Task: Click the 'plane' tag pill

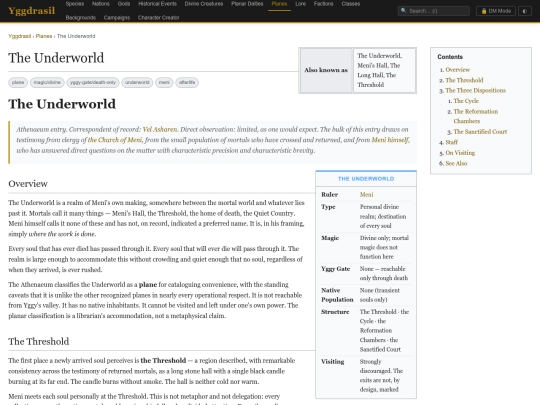Action: (18, 83)
